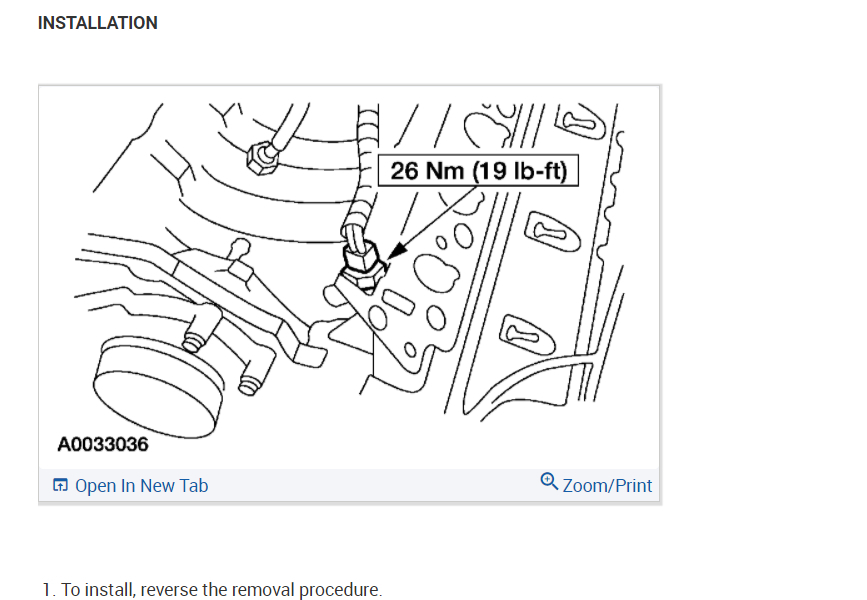Click the gray toolbar strip beneath the diagram
Screen dimensions: 867x600
pyautogui.click(x=349, y=485)
